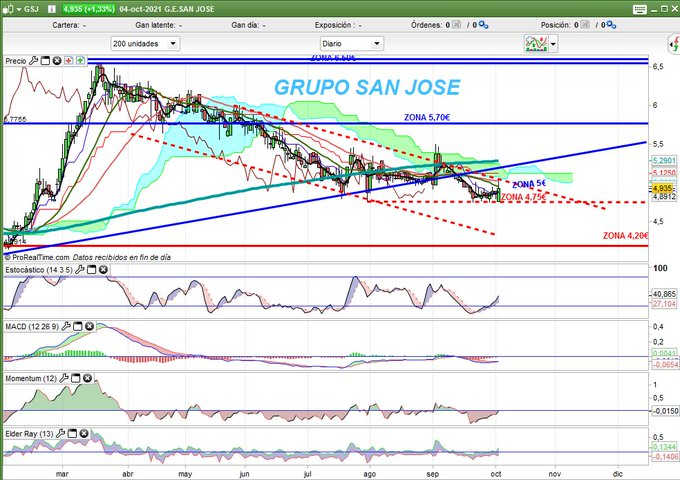
Task: Click the -0,0150 momentum value tag
Action: 665,410
